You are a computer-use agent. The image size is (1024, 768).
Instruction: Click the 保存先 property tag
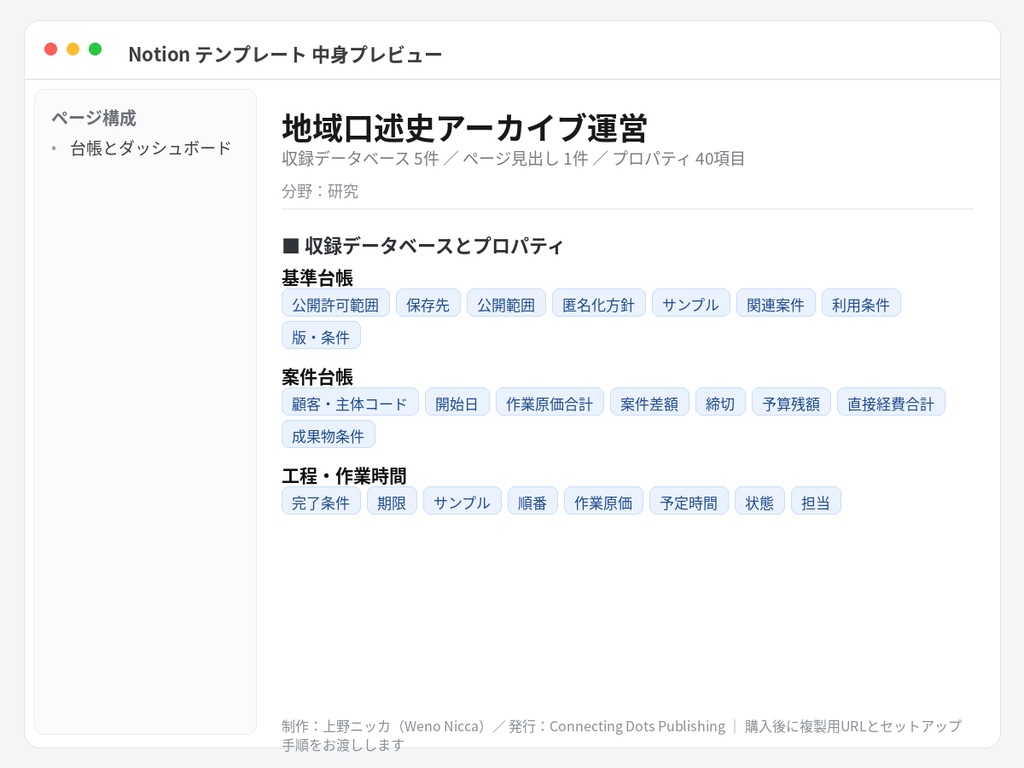click(x=428, y=304)
